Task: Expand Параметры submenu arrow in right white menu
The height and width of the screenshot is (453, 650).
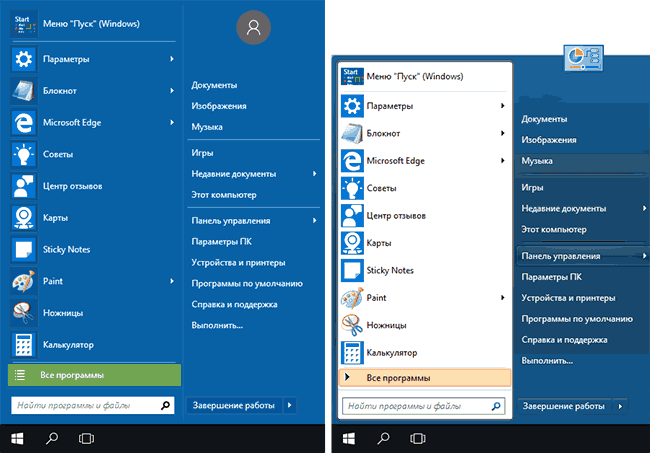Action: [502, 106]
